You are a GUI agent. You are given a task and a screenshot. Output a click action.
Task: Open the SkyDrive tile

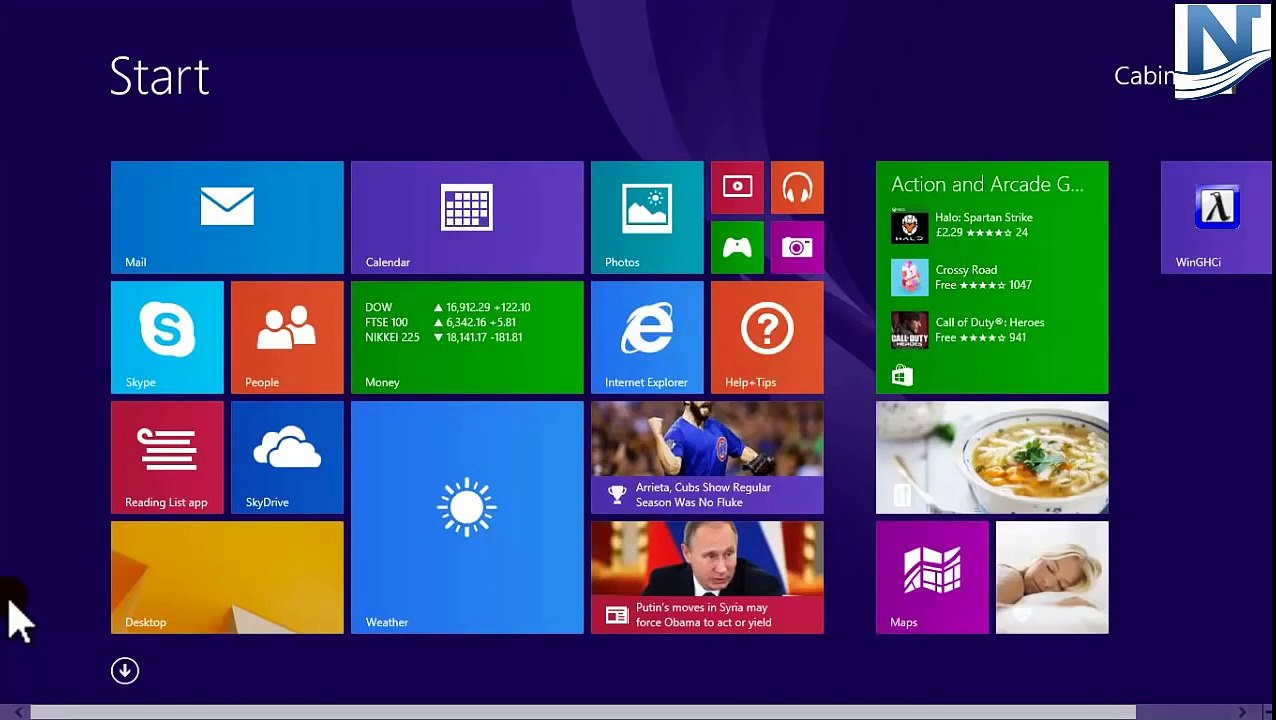click(x=287, y=457)
